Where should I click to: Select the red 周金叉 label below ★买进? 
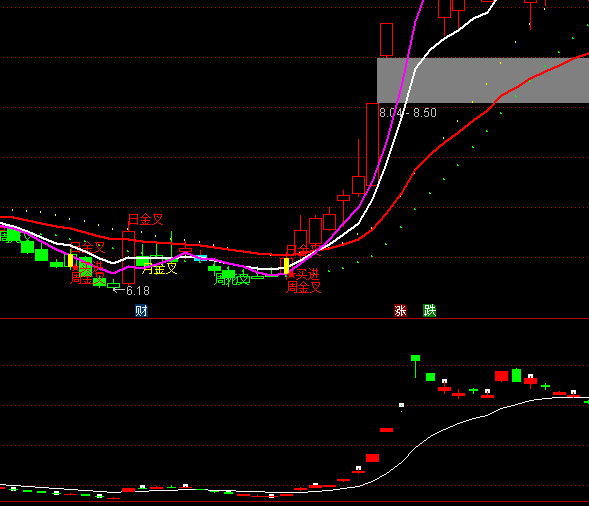click(x=304, y=287)
